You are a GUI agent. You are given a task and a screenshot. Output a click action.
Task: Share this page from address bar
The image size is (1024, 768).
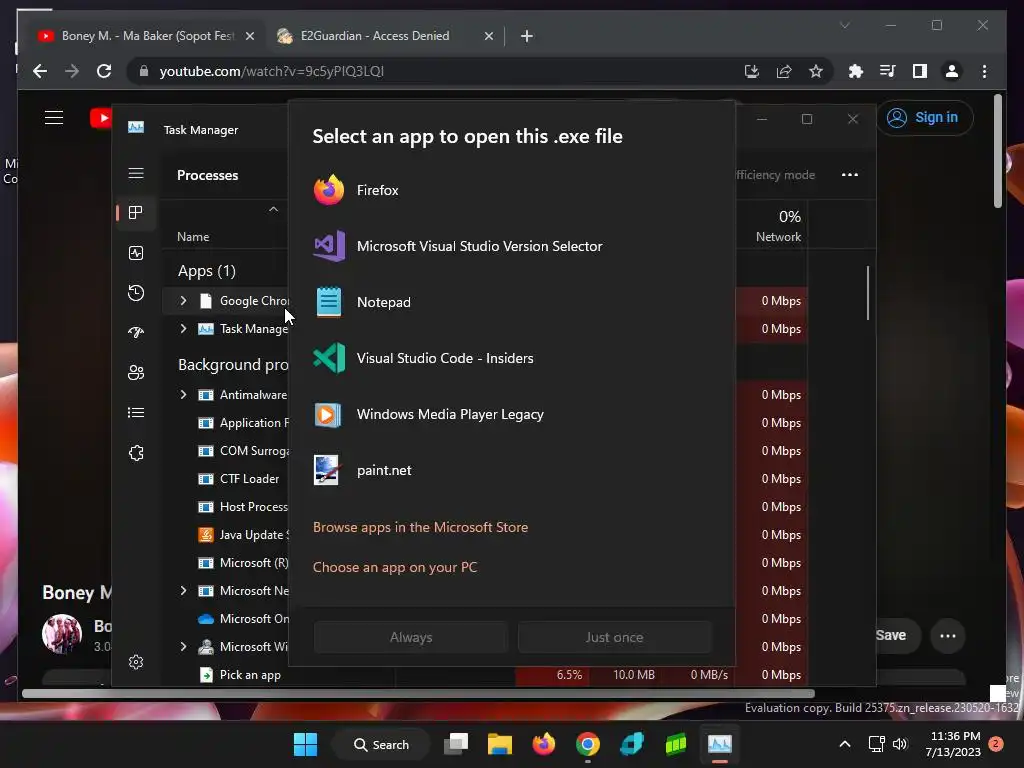click(x=784, y=71)
